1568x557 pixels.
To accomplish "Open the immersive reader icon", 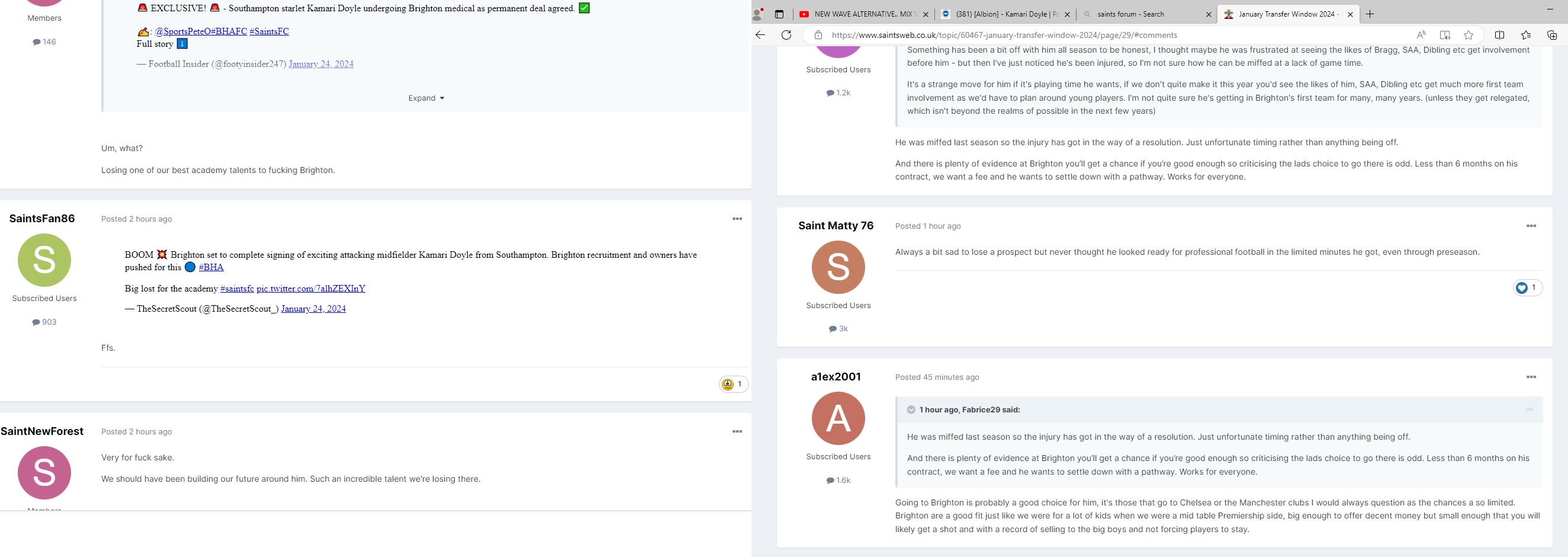I will point(1444,35).
